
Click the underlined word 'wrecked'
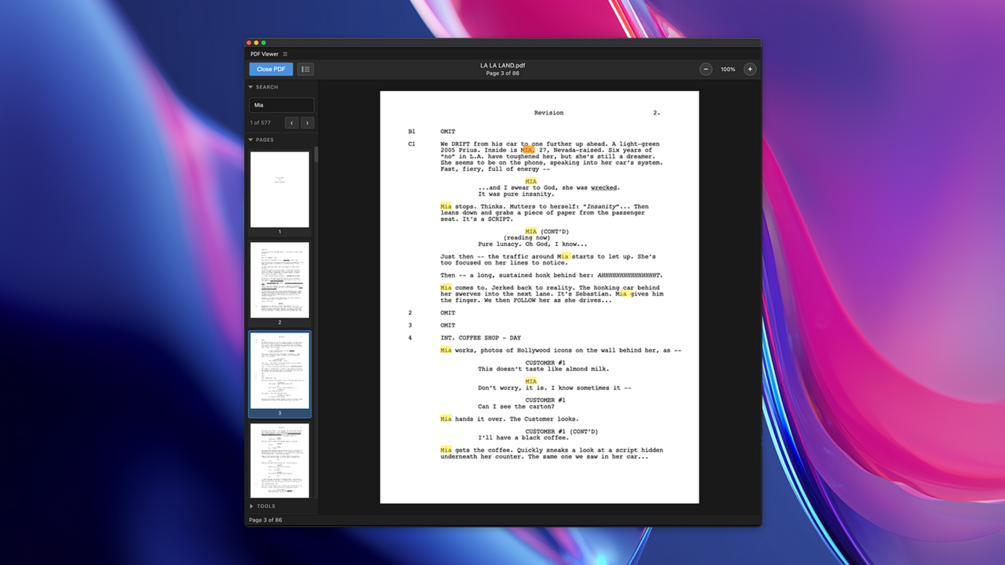point(604,188)
